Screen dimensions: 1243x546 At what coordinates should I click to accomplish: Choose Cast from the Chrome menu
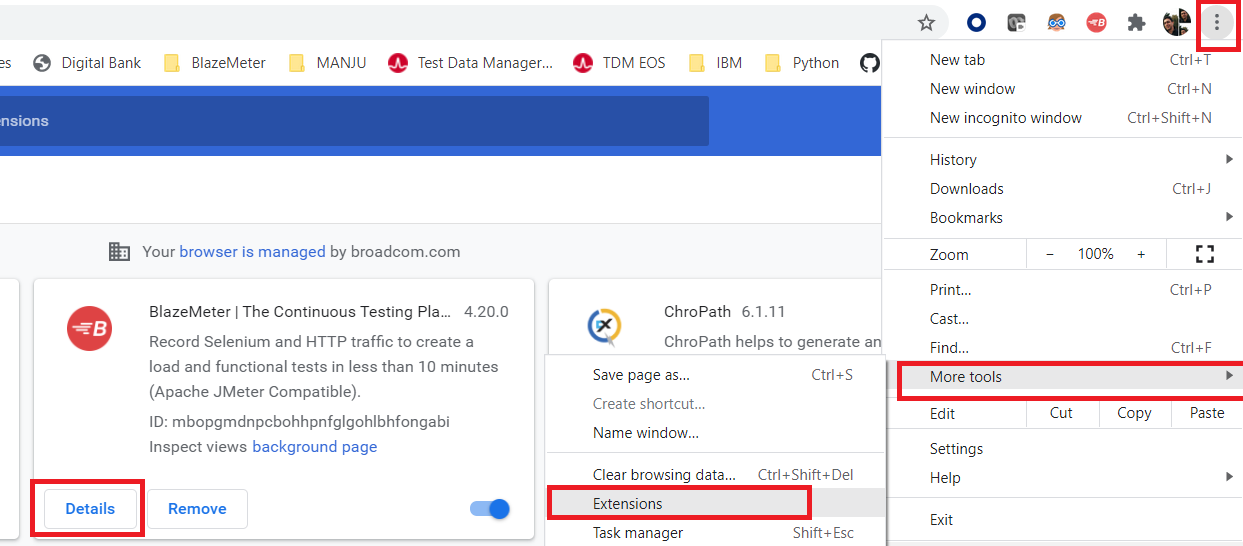tap(1062, 319)
